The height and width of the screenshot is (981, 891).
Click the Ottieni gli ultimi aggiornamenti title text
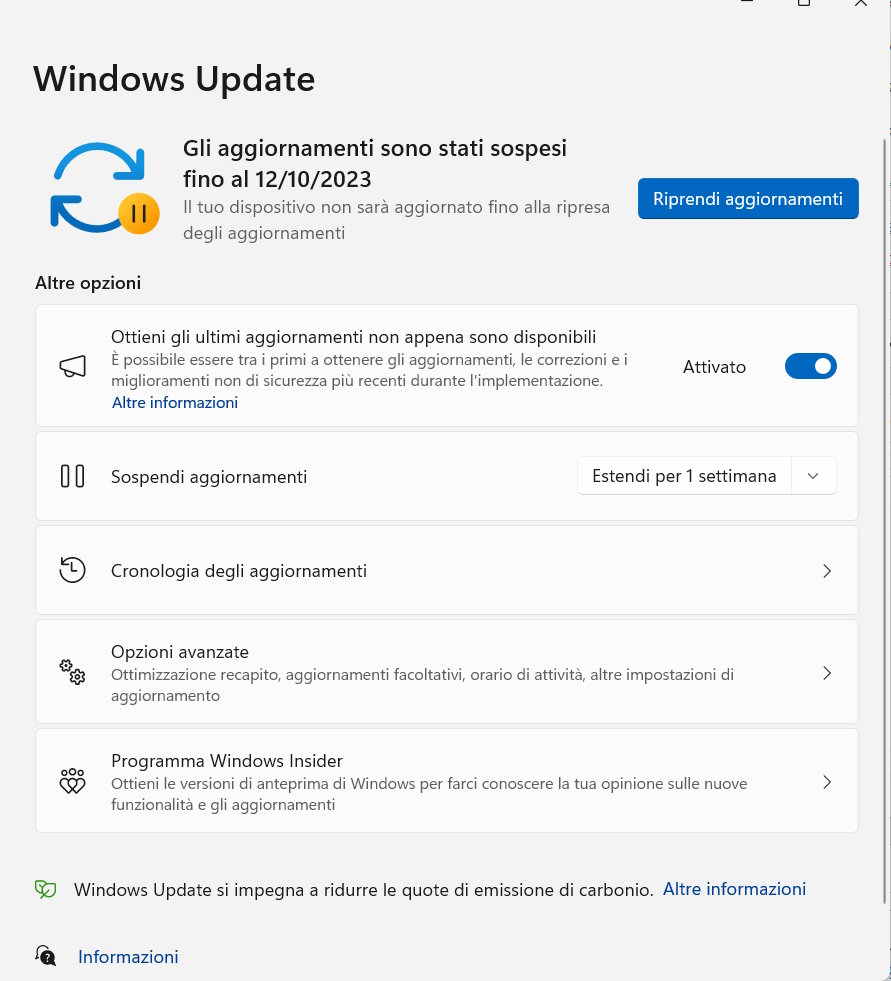coord(354,337)
